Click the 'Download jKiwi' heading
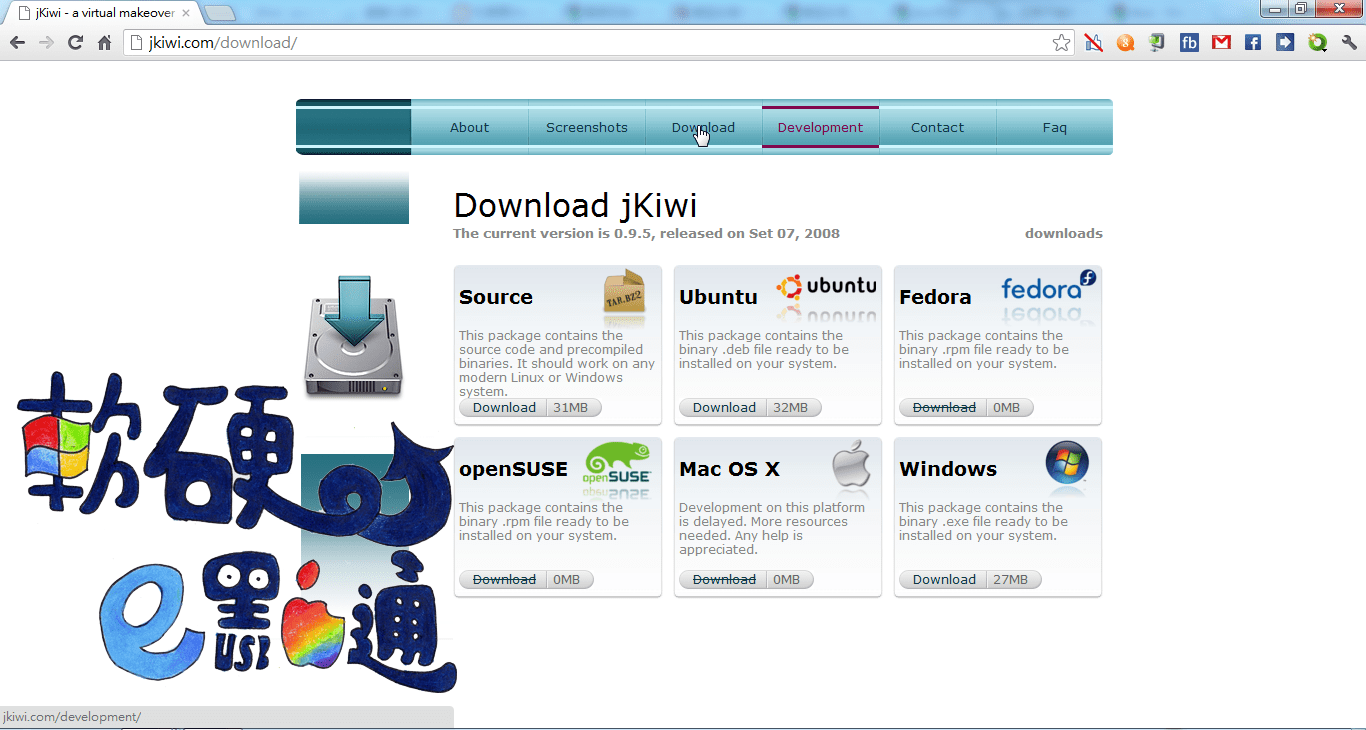Screen dimensions: 1366x730 click(x=575, y=205)
